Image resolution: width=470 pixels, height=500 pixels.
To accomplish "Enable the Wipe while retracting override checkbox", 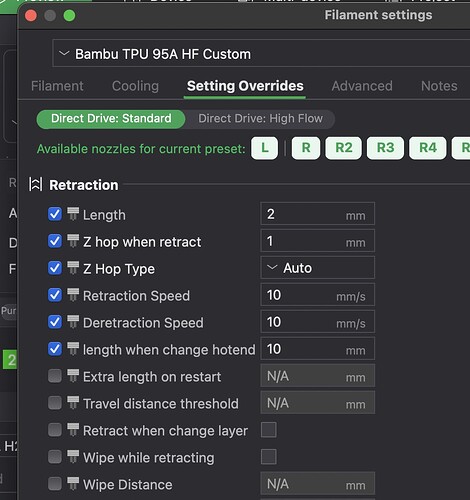I will tap(55, 457).
